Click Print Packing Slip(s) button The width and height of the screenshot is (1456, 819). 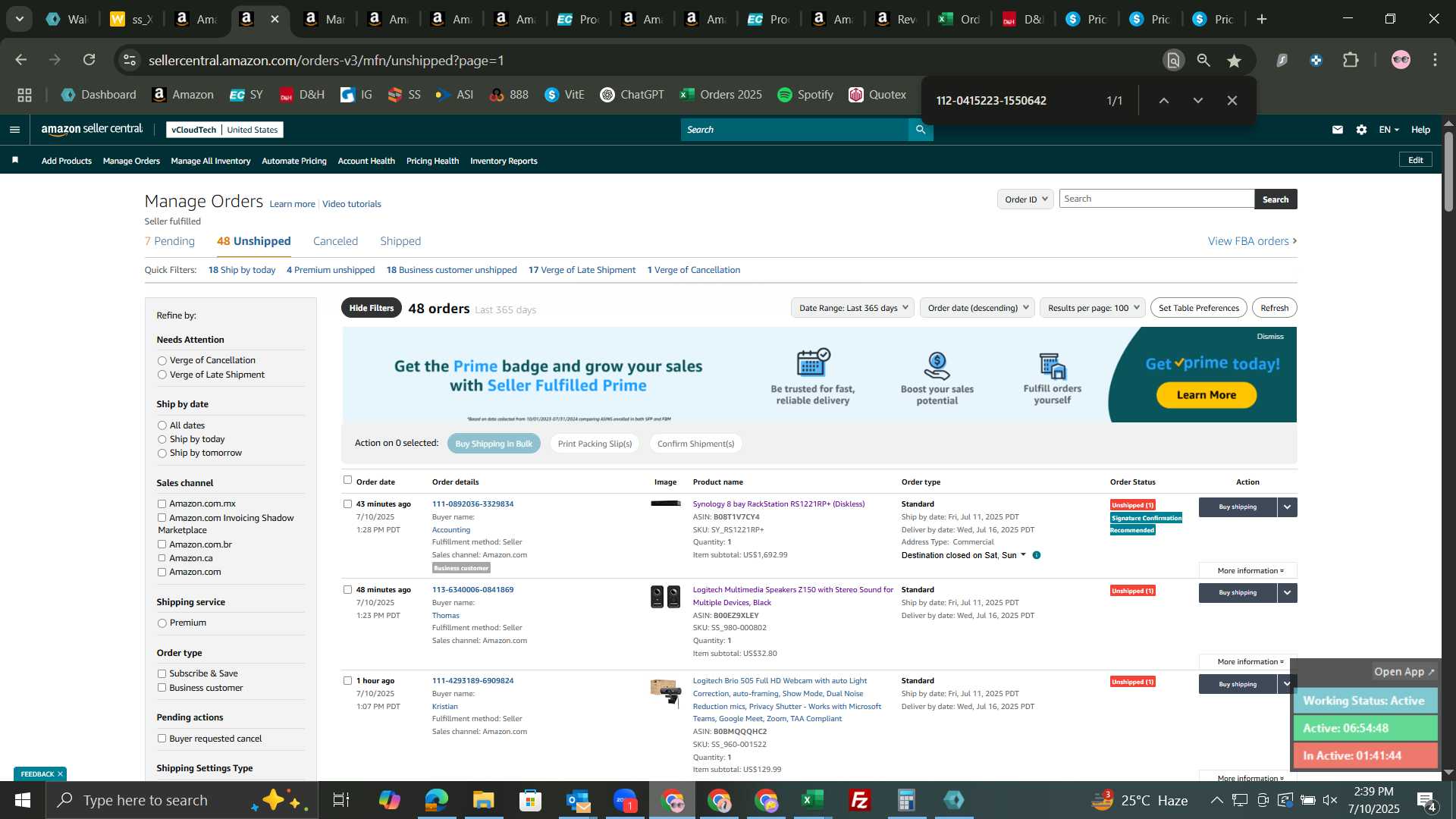[x=595, y=444]
